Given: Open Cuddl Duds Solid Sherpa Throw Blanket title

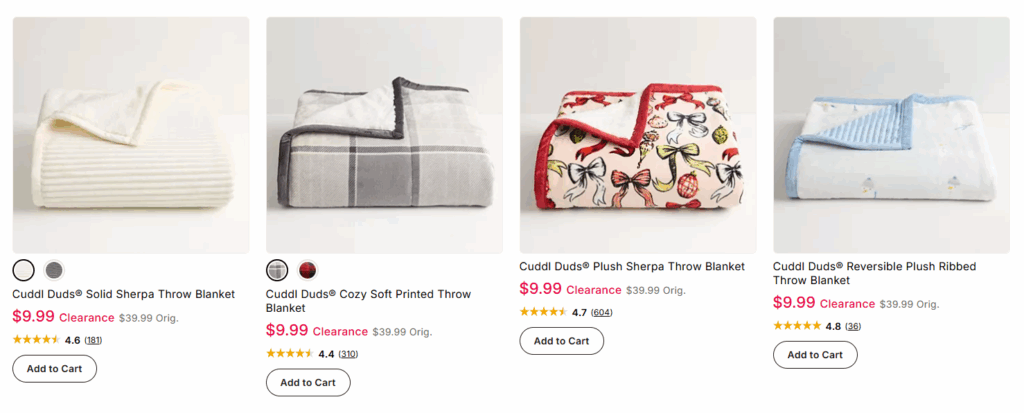Looking at the screenshot, I should pyautogui.click(x=123, y=294).
